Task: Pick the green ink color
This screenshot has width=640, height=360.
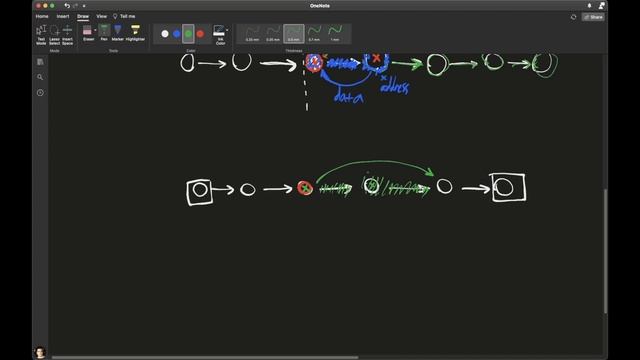Action: click(x=188, y=34)
